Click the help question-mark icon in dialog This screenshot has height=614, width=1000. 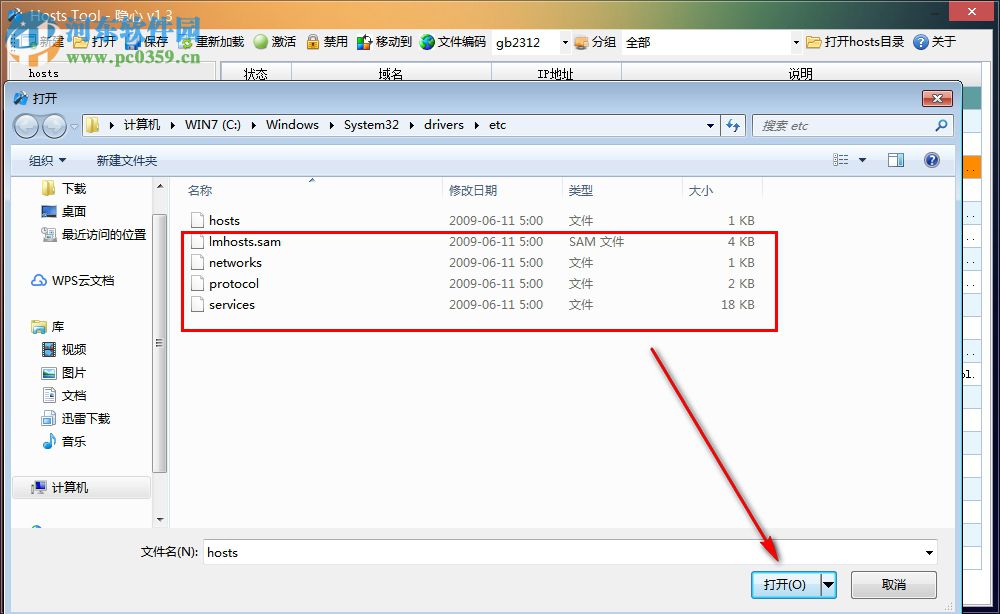931,159
